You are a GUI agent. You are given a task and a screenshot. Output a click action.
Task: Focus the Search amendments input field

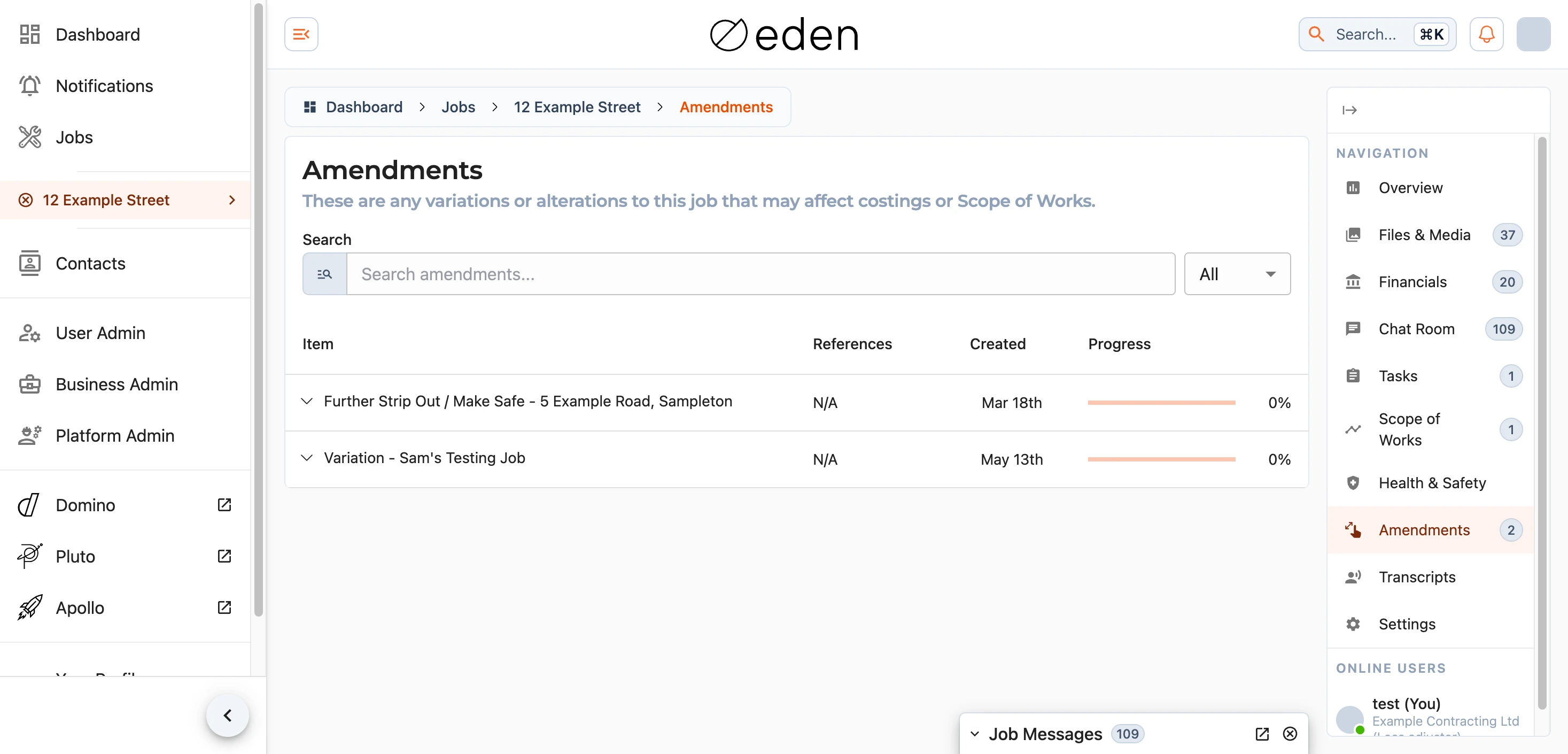760,274
